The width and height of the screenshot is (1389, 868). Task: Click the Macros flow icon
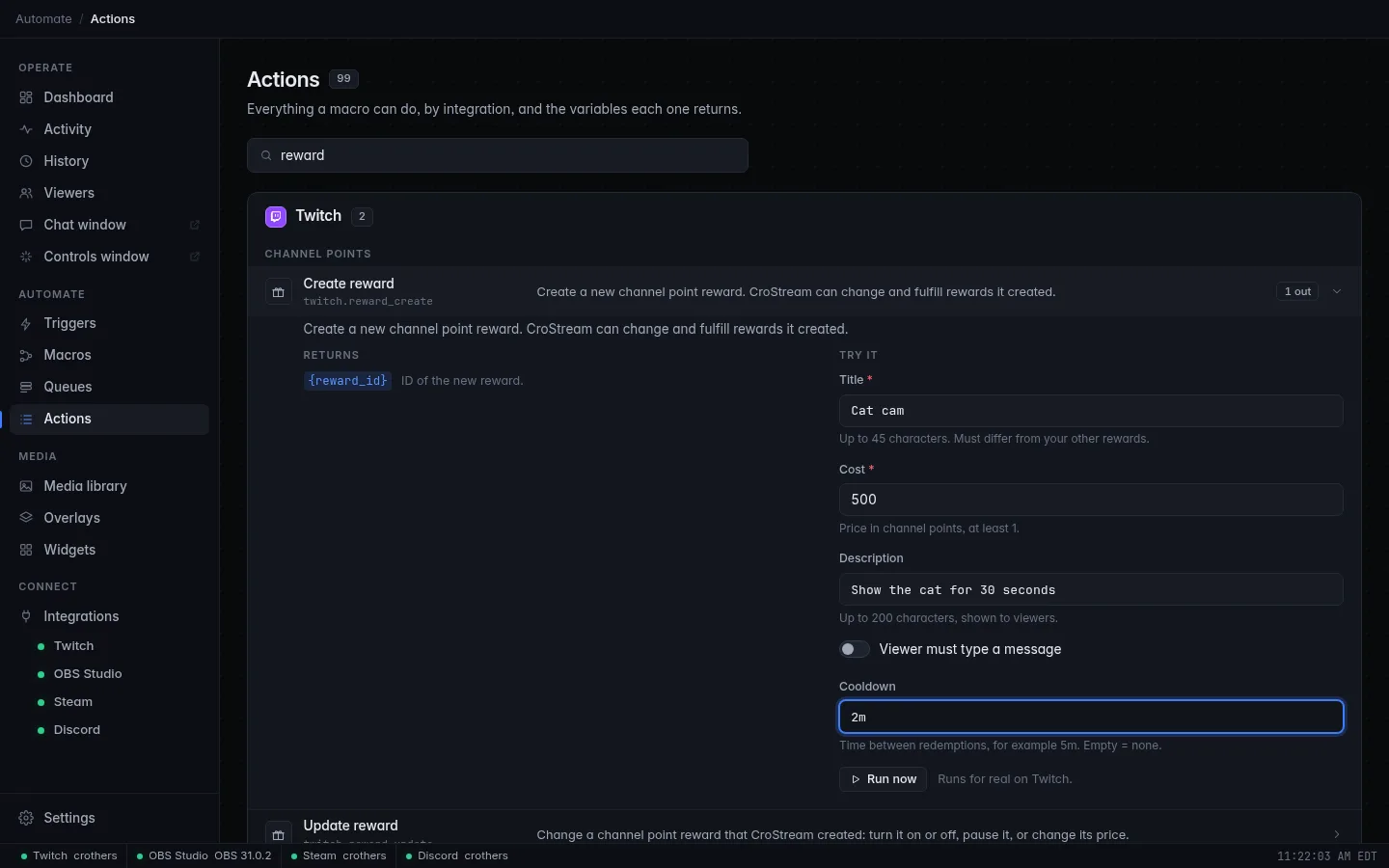coord(26,355)
